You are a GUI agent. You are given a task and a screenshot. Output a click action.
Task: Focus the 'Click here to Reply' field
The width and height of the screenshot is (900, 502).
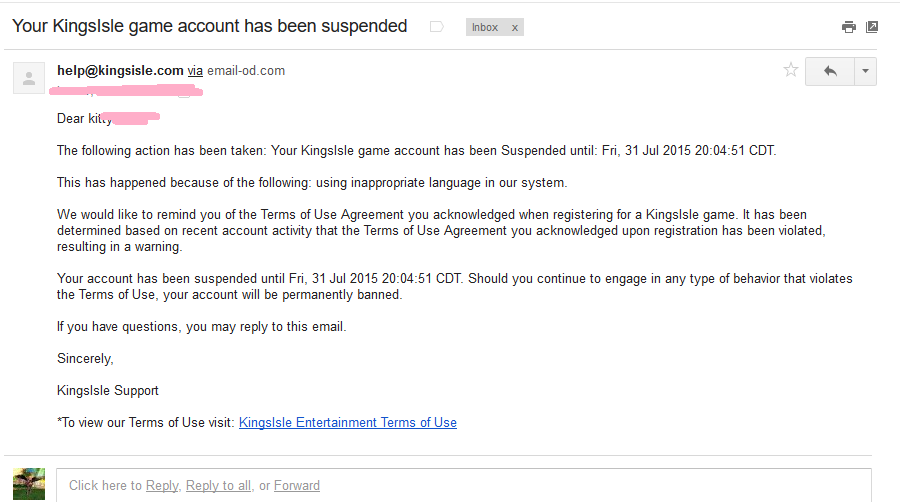[464, 485]
